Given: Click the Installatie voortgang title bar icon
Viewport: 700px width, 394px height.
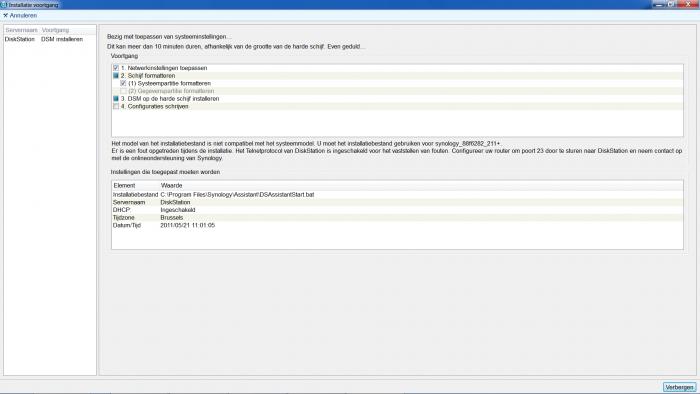Looking at the screenshot, I should point(4,4).
